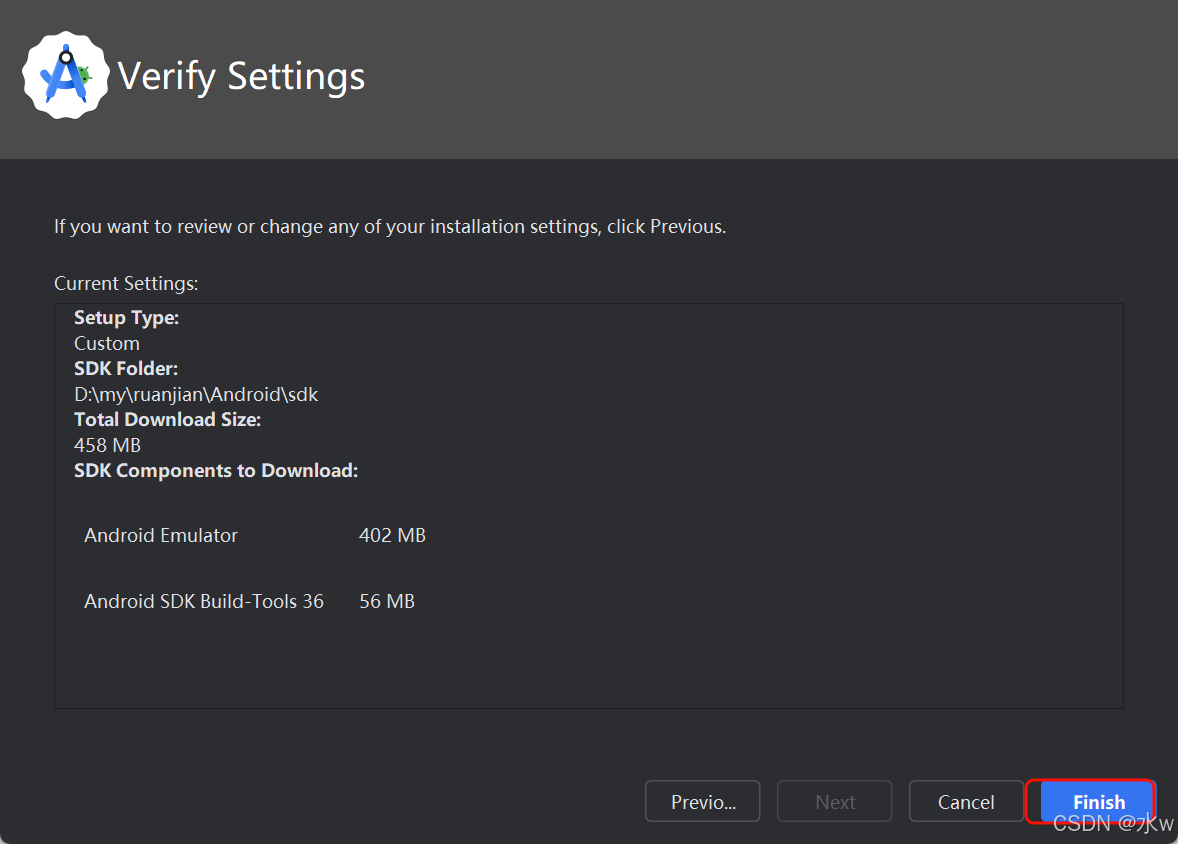Click the review installation settings instruction text
The image size is (1178, 844).
390,227
